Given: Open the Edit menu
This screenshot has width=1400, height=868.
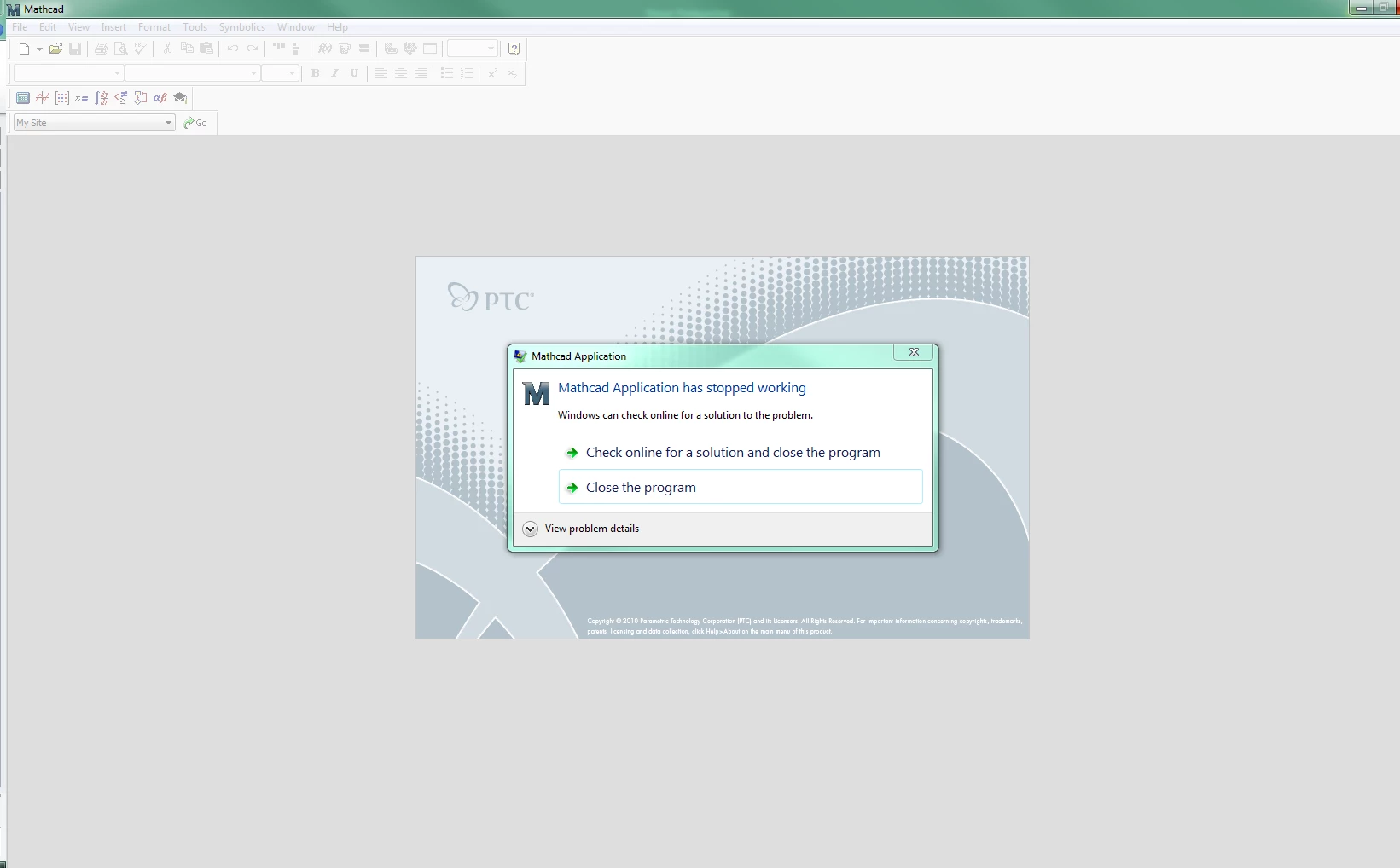Looking at the screenshot, I should pos(48,27).
